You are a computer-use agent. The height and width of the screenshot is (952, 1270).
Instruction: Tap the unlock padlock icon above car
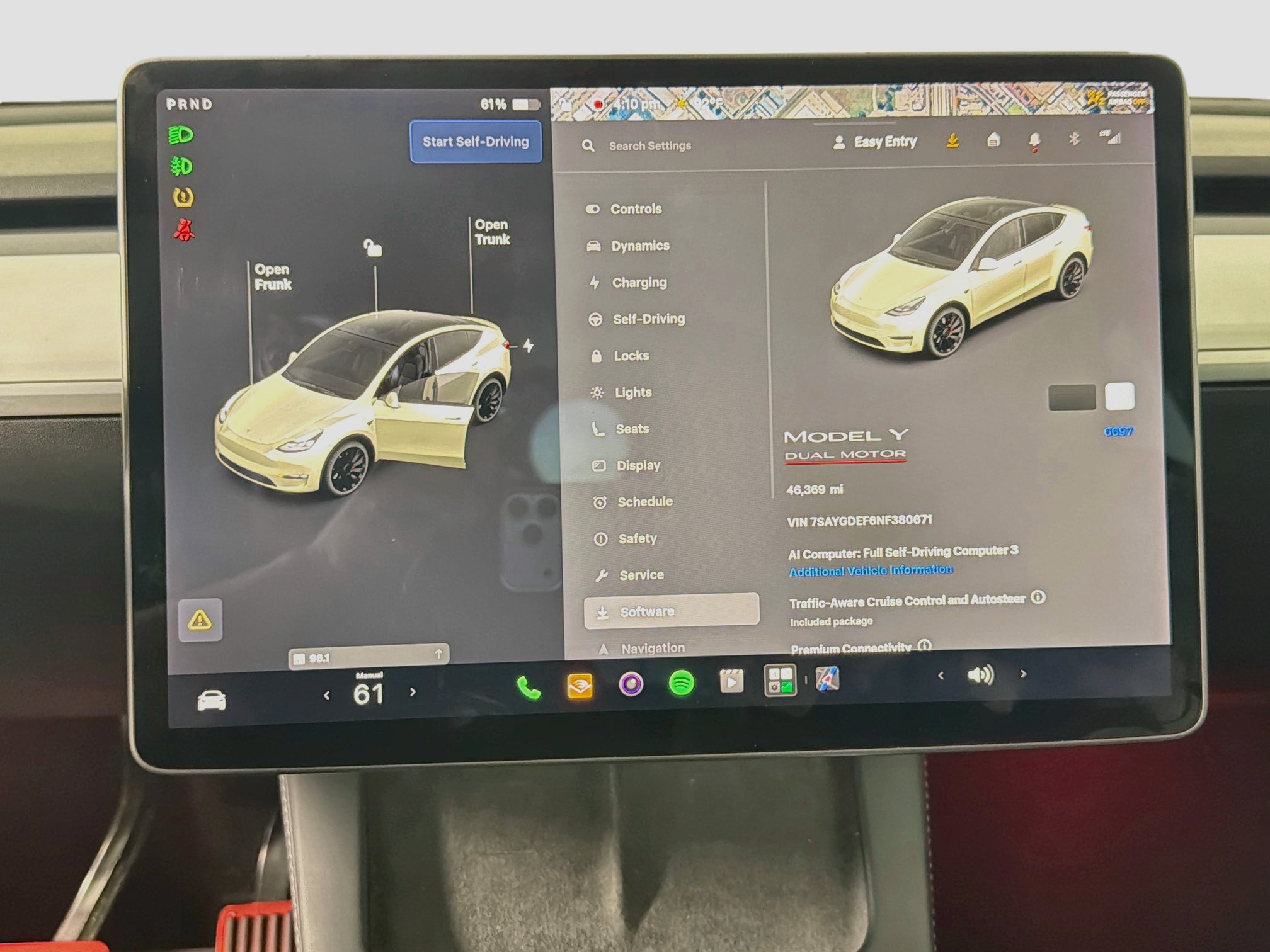[373, 247]
